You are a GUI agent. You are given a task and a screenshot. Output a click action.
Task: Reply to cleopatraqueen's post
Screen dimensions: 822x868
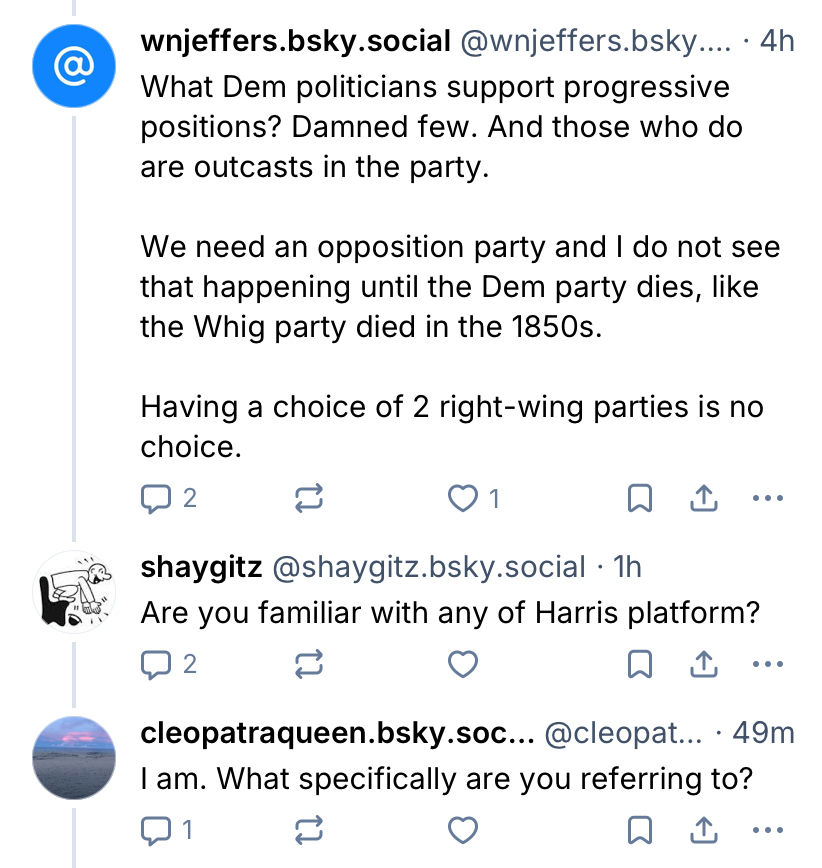(157, 829)
